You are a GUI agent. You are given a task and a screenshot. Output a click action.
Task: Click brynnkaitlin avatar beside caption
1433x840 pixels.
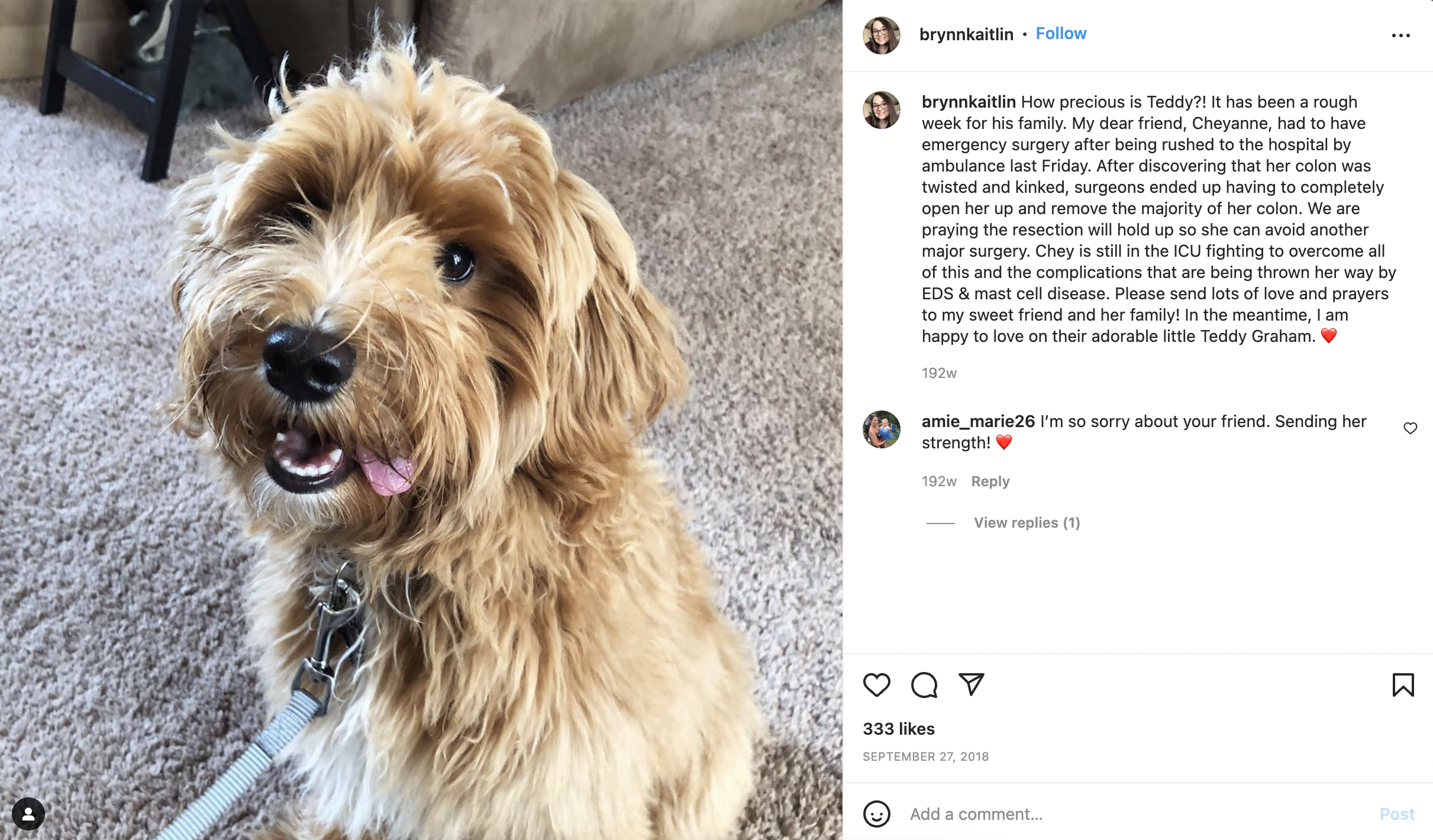(x=882, y=110)
